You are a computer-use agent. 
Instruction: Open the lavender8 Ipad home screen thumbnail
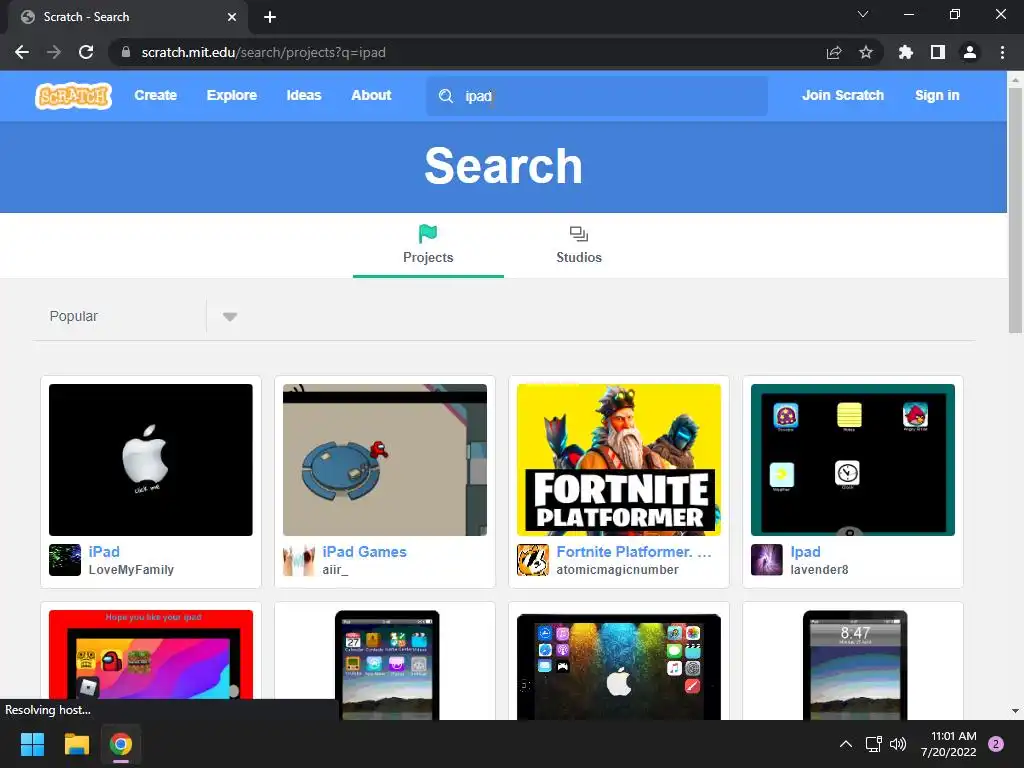(x=853, y=460)
